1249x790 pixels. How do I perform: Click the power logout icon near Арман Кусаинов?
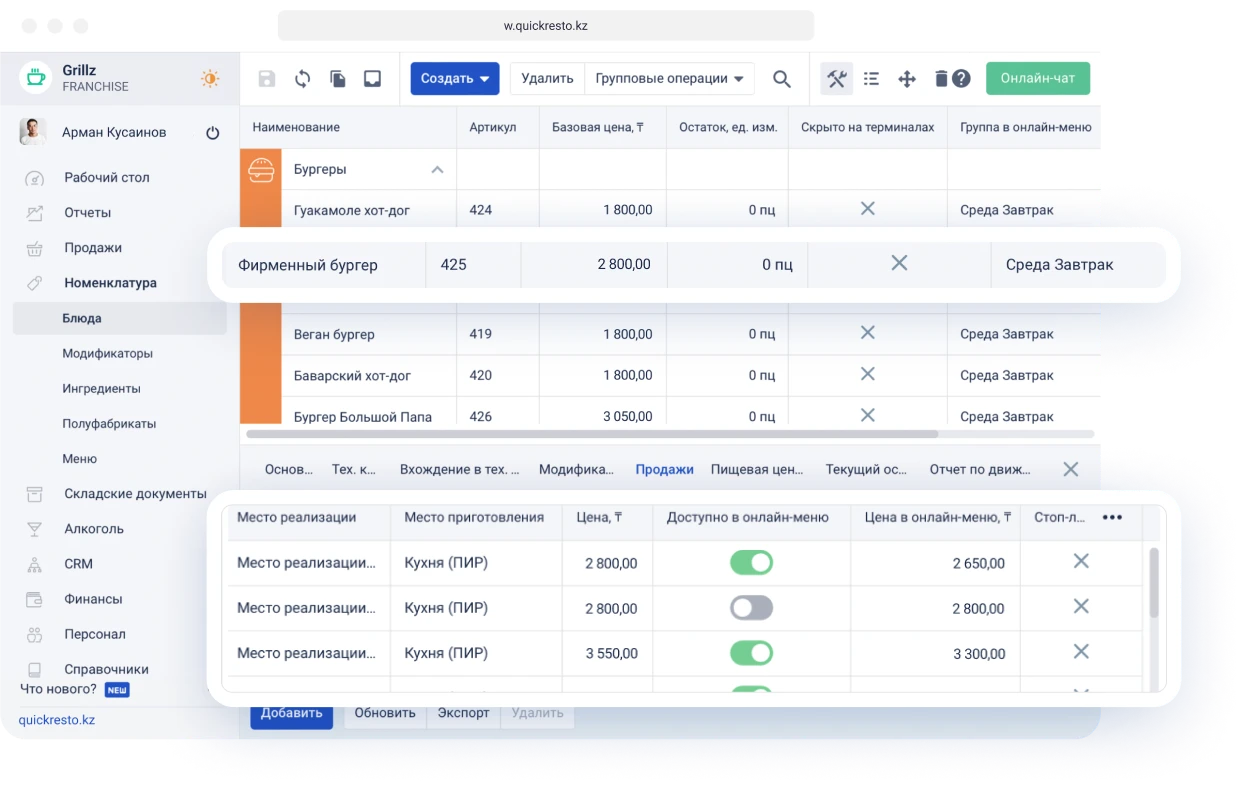(x=212, y=132)
